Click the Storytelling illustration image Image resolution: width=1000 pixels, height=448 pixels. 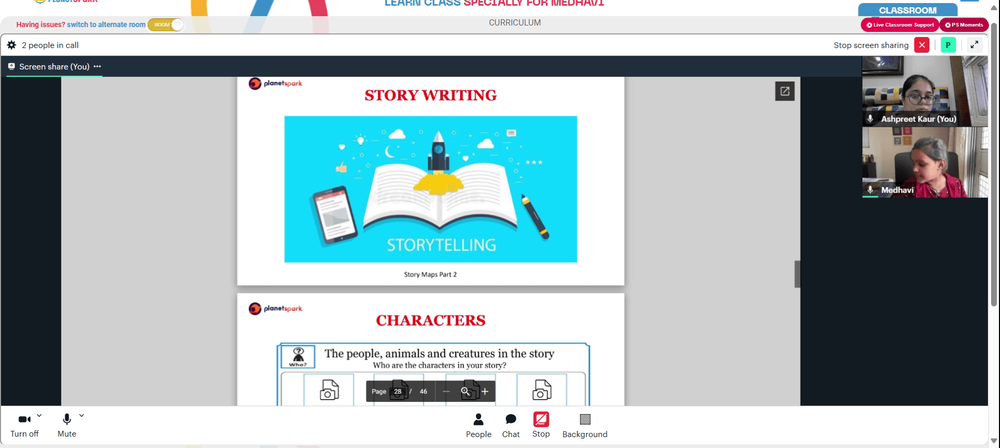[430, 189]
